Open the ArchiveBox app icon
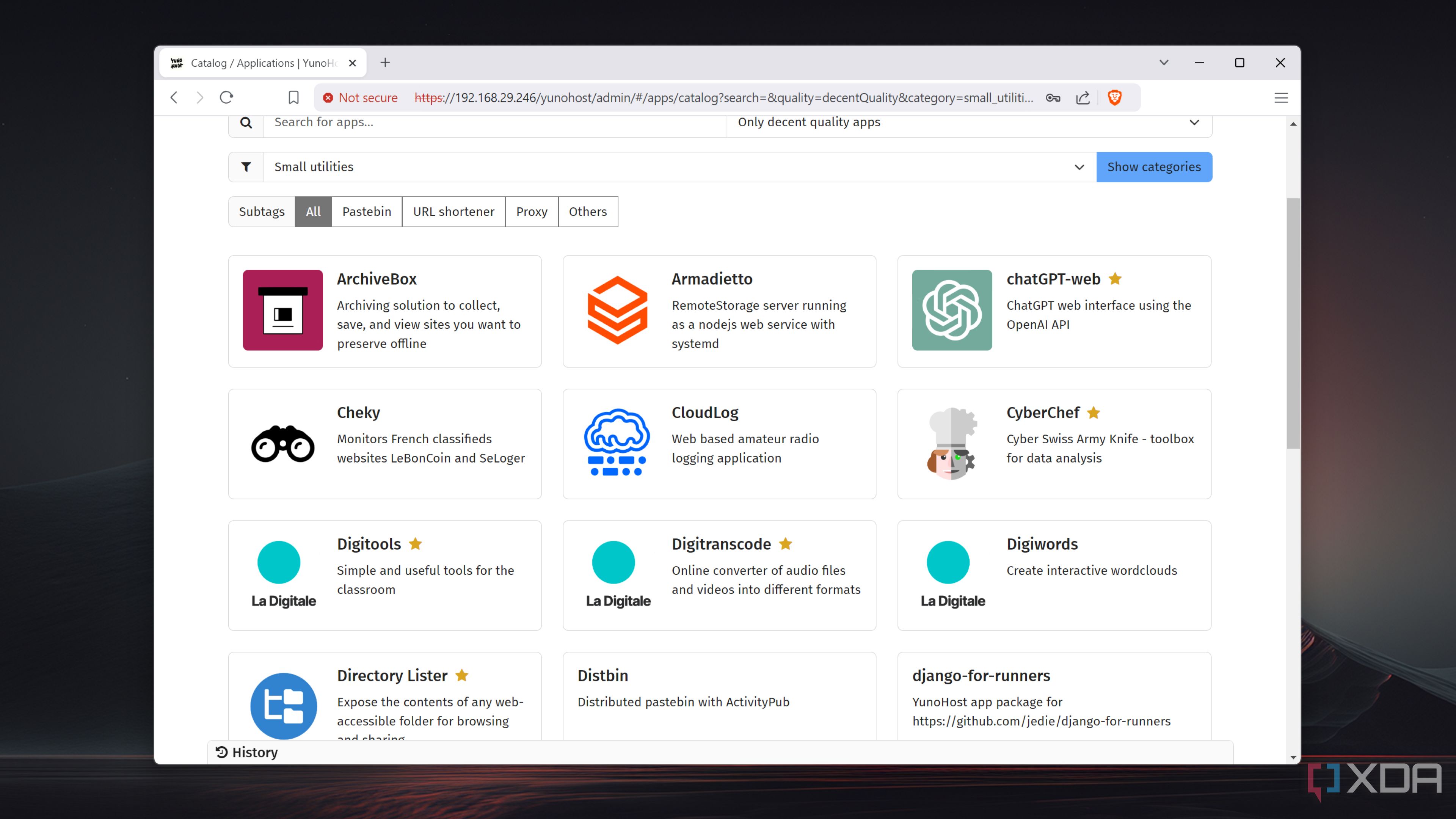Viewport: 1456px width, 819px height. pos(282,310)
